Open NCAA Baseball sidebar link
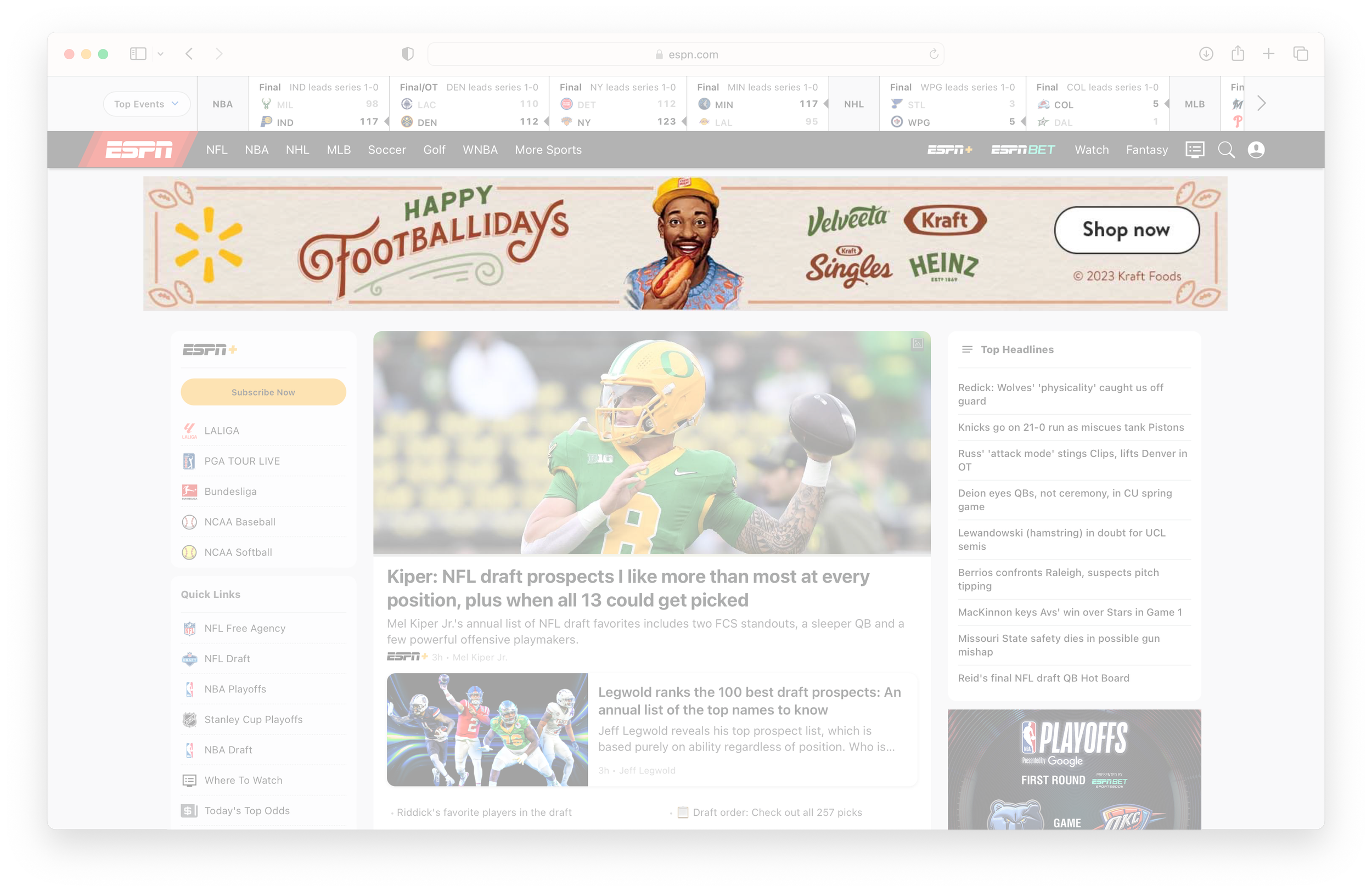1372x892 pixels. coord(263,522)
